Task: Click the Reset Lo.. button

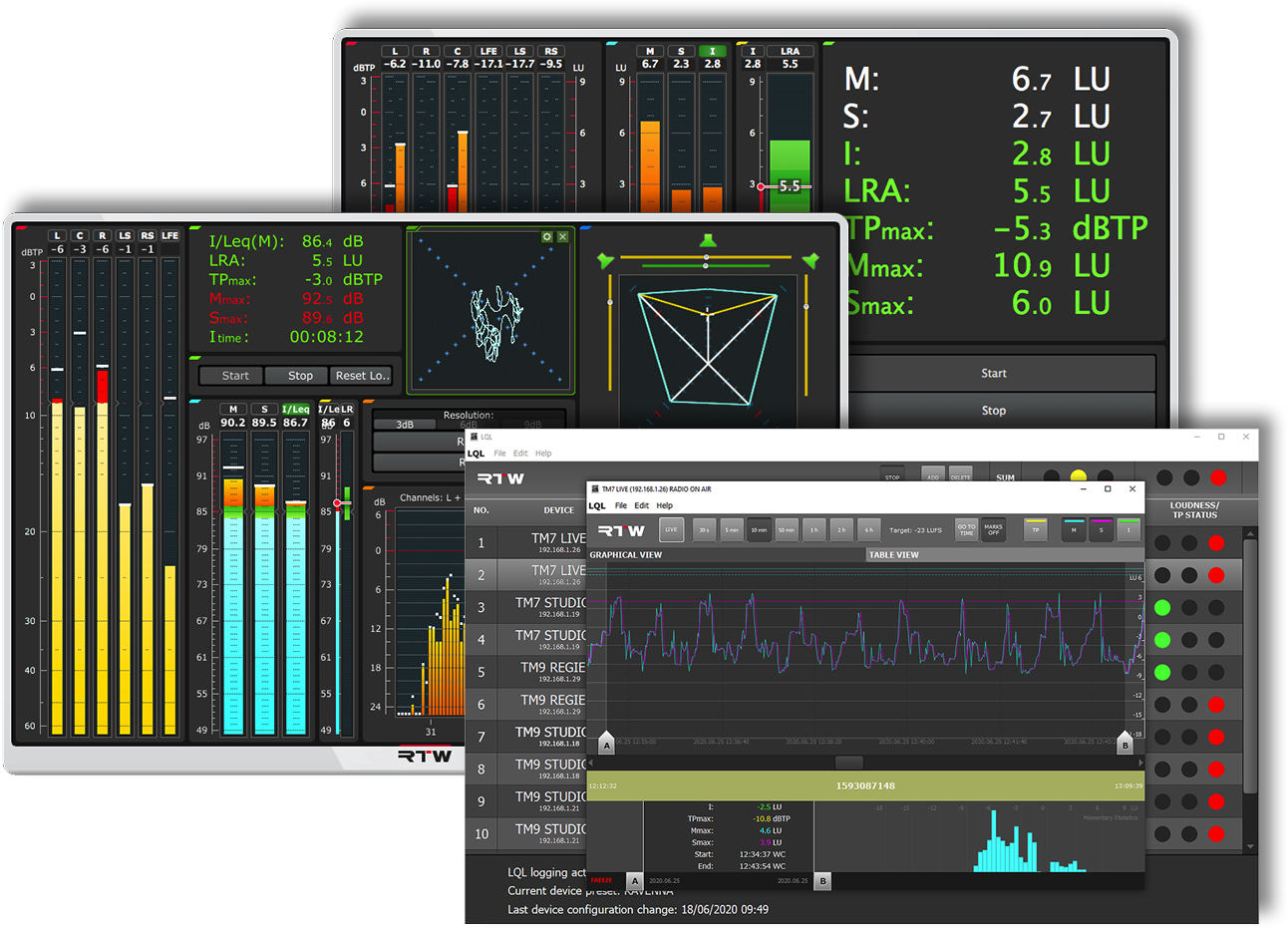Action: [363, 376]
